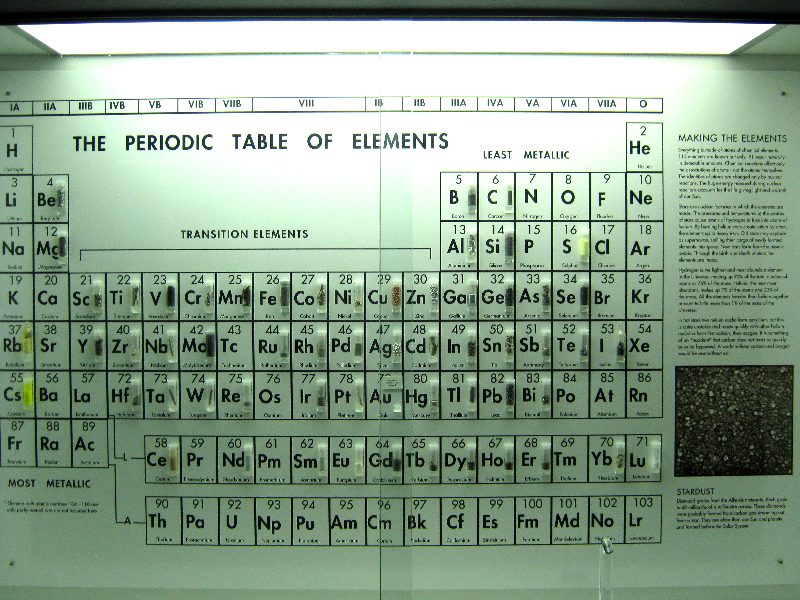Click the Carbon (C) element box
This screenshot has height=600, width=800.
click(492, 195)
